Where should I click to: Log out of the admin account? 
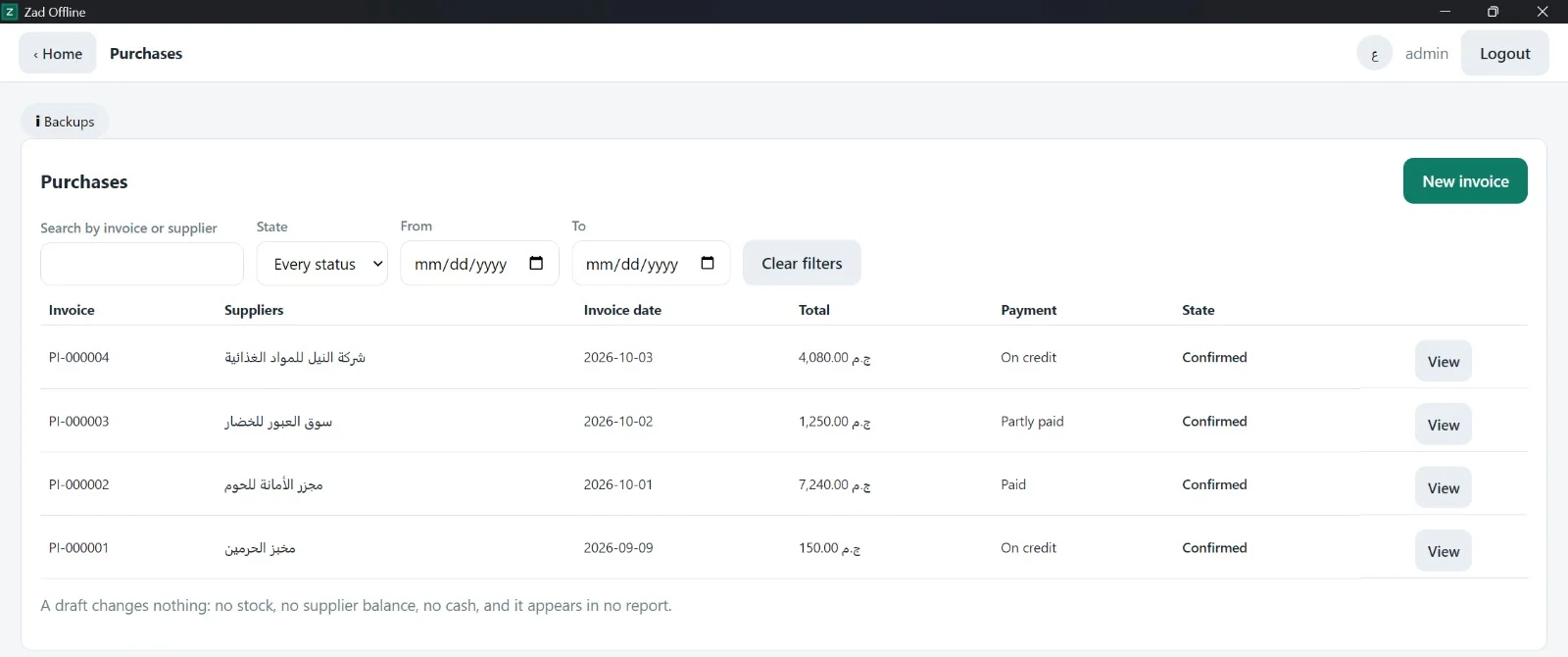[1505, 53]
